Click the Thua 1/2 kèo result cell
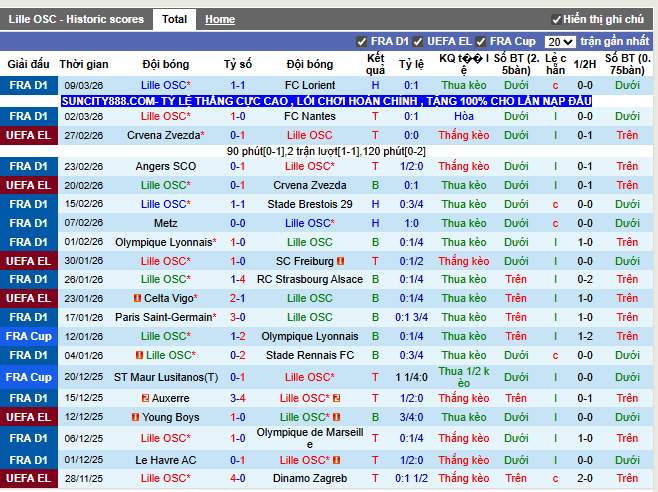 tap(464, 377)
